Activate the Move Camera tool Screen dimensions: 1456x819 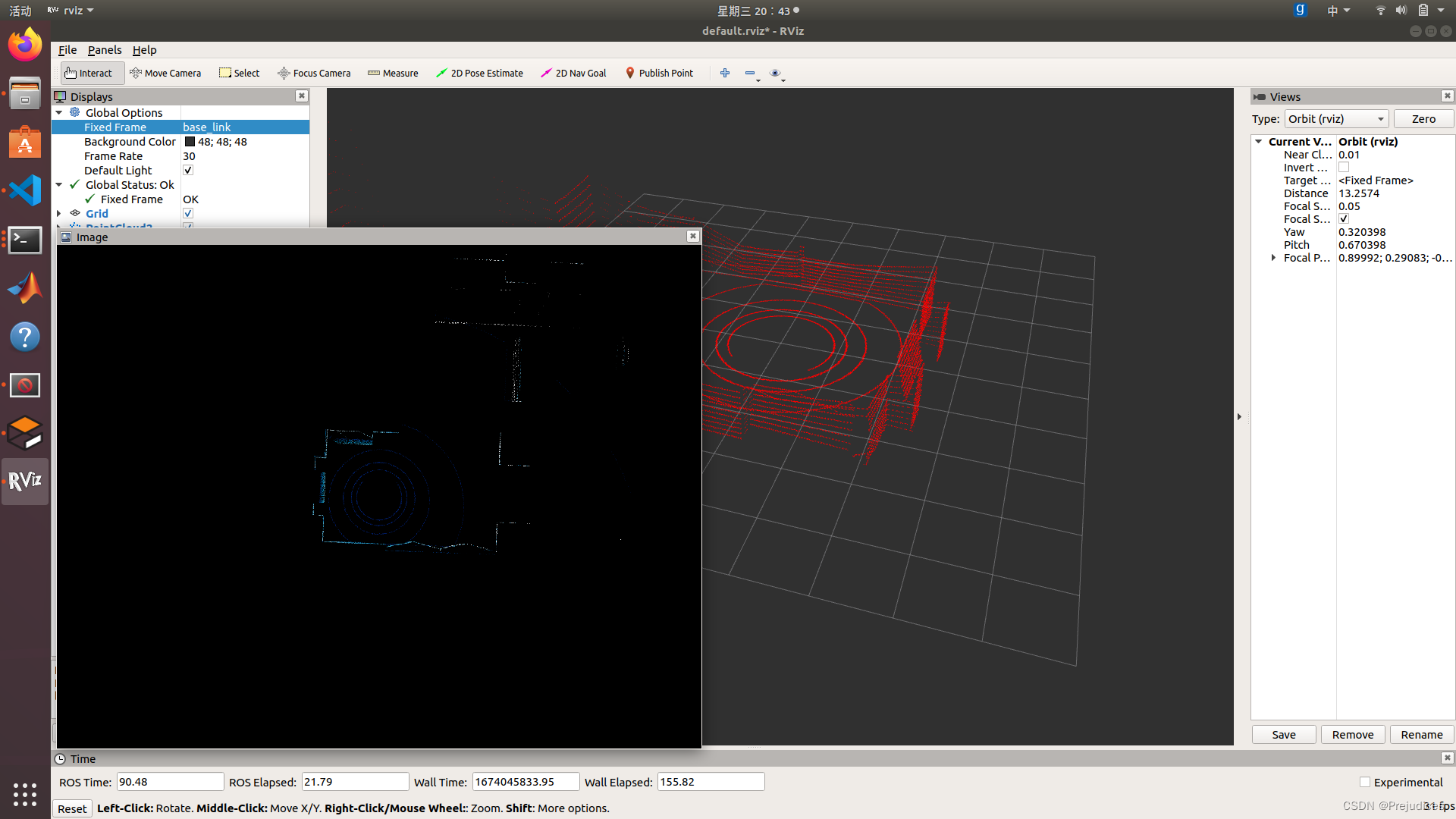coord(165,73)
